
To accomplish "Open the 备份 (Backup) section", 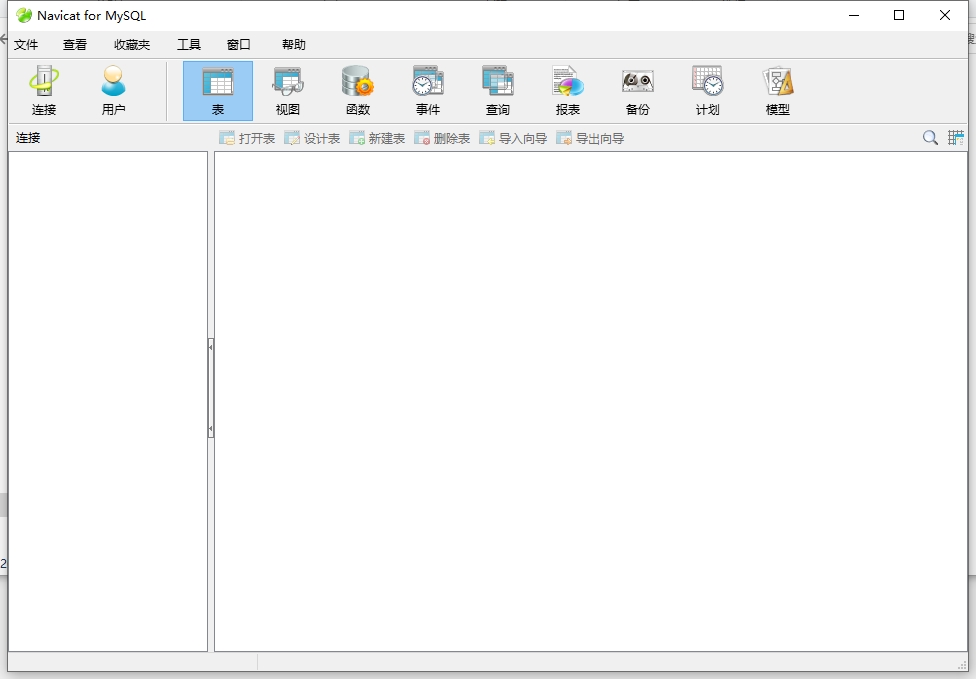I will tap(638, 91).
